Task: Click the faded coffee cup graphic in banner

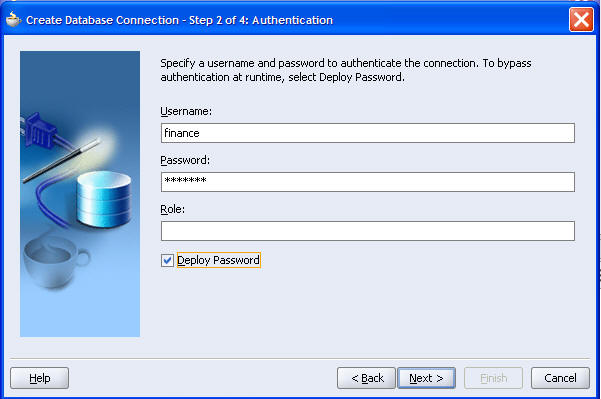Action: pos(55,261)
